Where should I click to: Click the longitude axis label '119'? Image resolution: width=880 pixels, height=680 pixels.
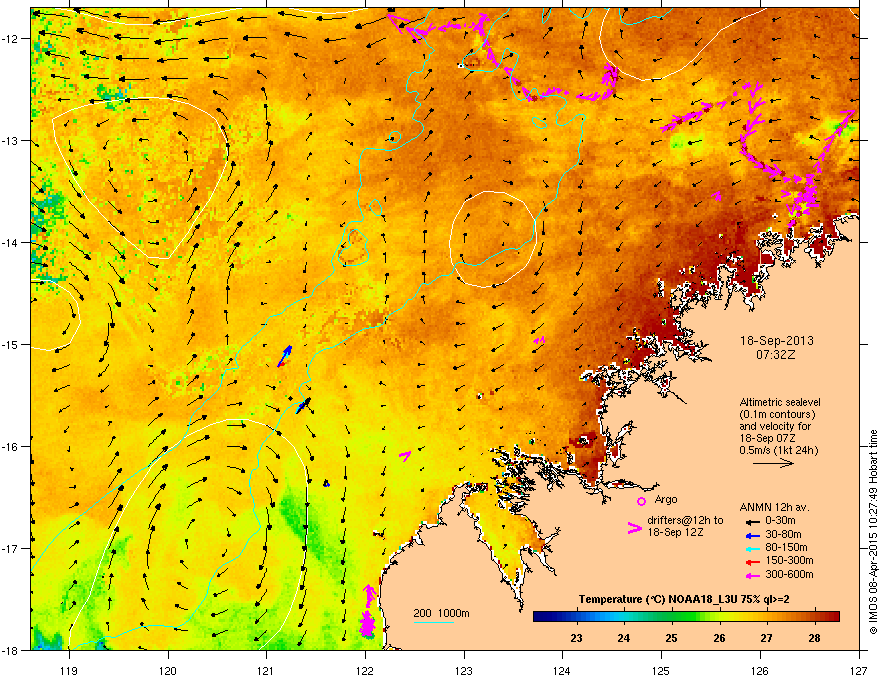pyautogui.click(x=69, y=670)
